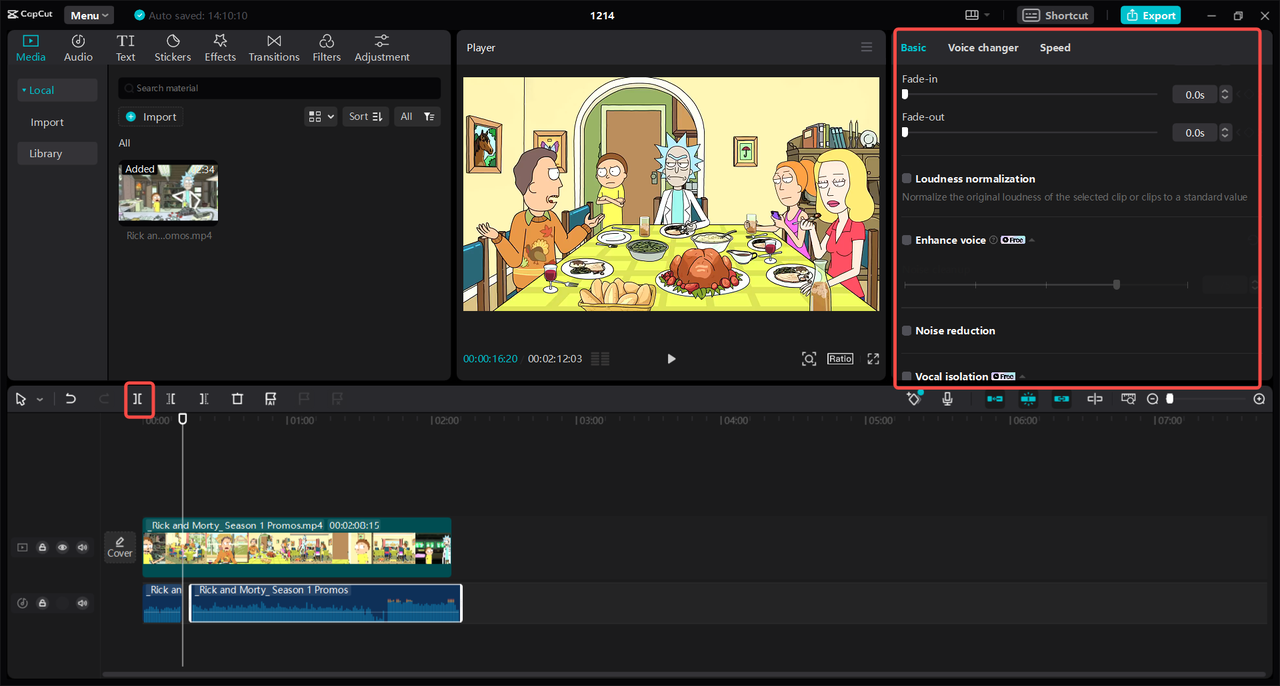This screenshot has width=1280, height=686.
Task: Switch to the Text tab
Action: click(125, 48)
